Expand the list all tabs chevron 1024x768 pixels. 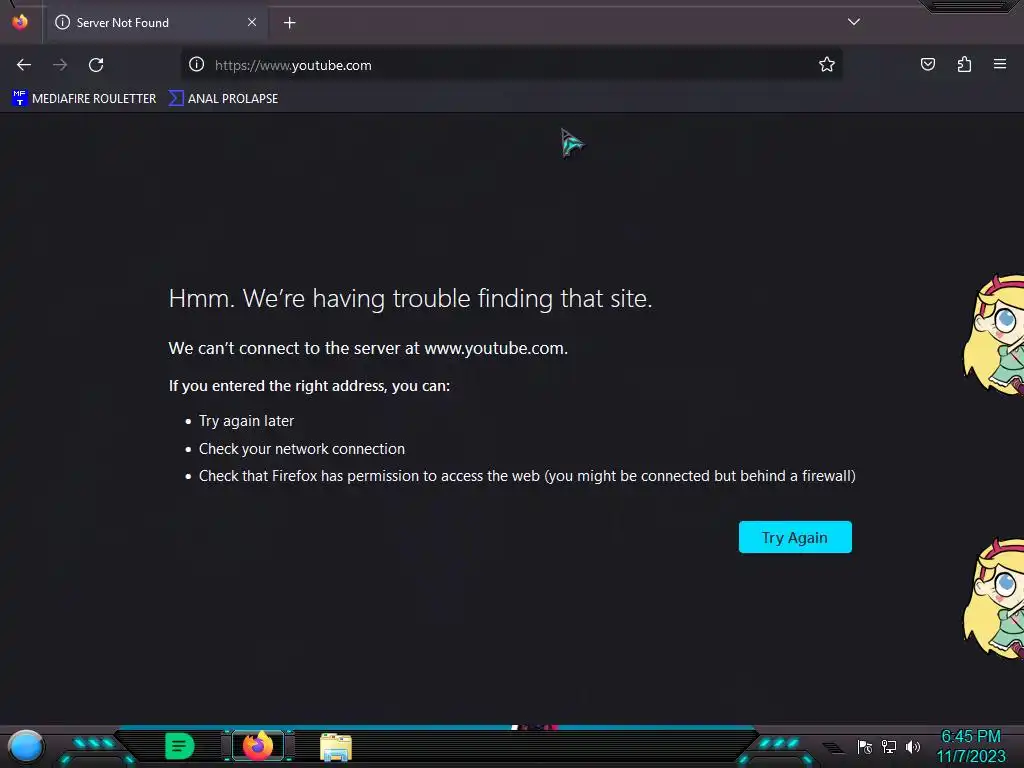click(x=854, y=22)
